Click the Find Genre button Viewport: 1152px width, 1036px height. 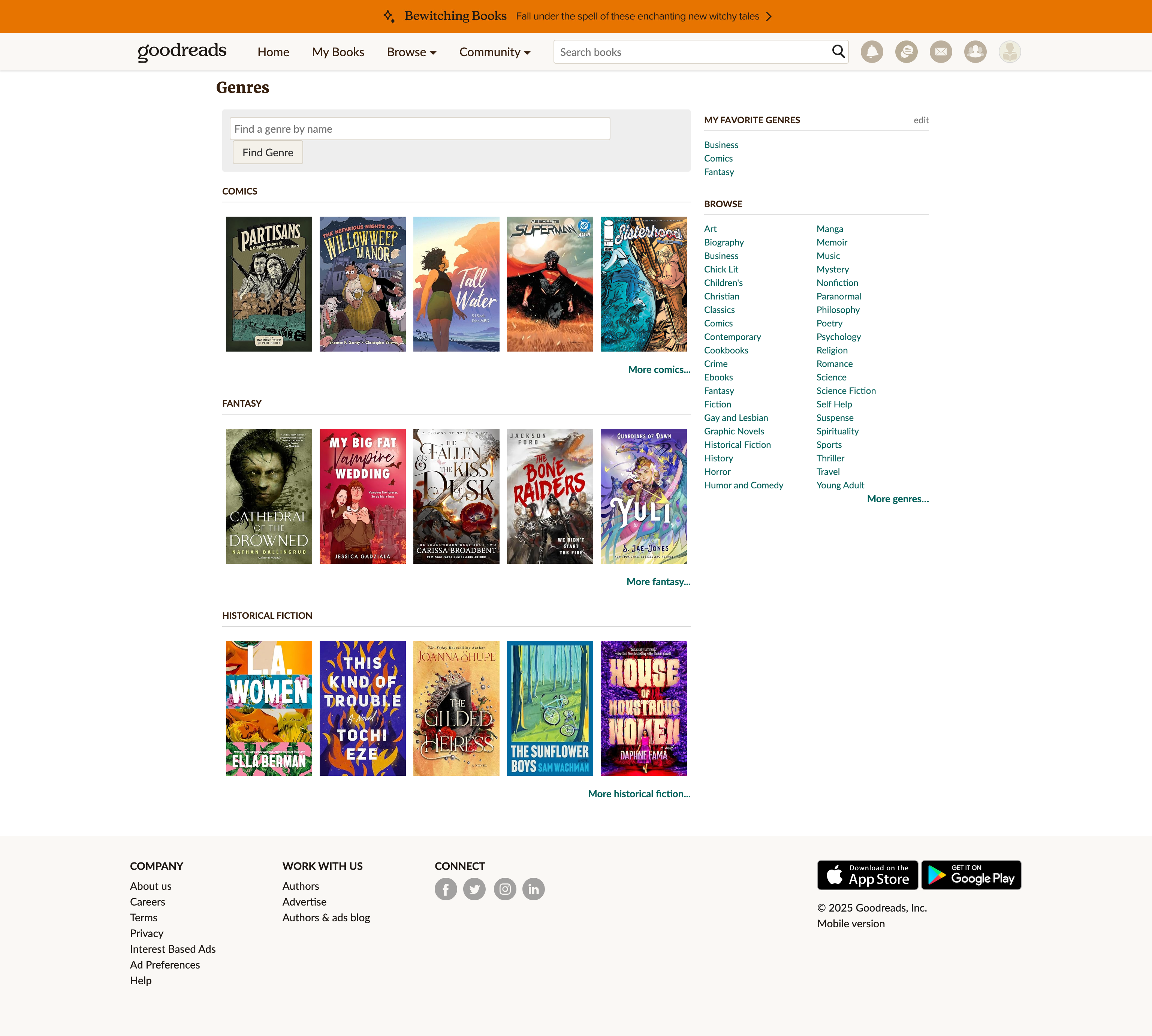(268, 153)
